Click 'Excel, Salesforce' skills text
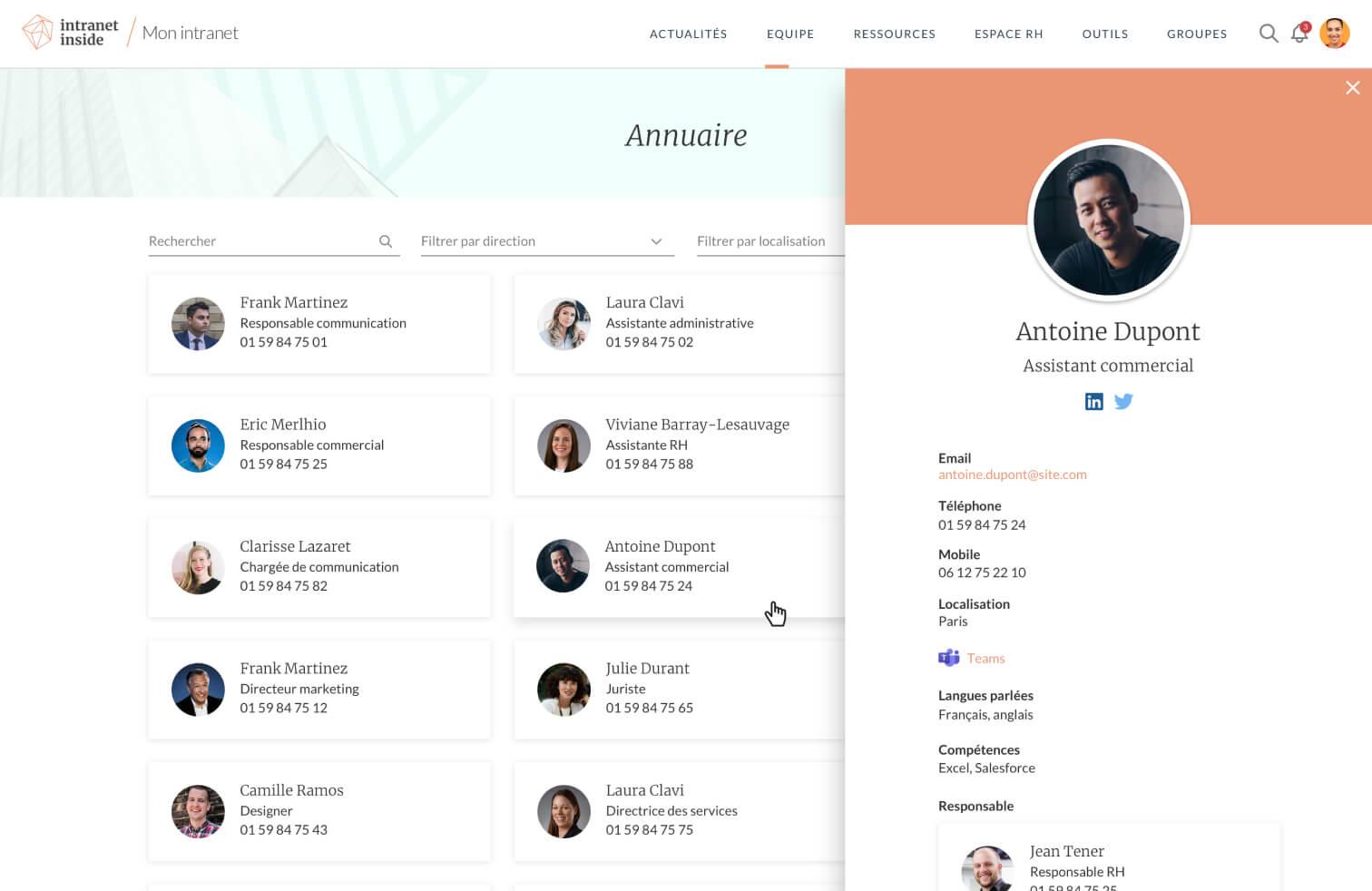Screen dimensions: 1372x891 (986, 769)
